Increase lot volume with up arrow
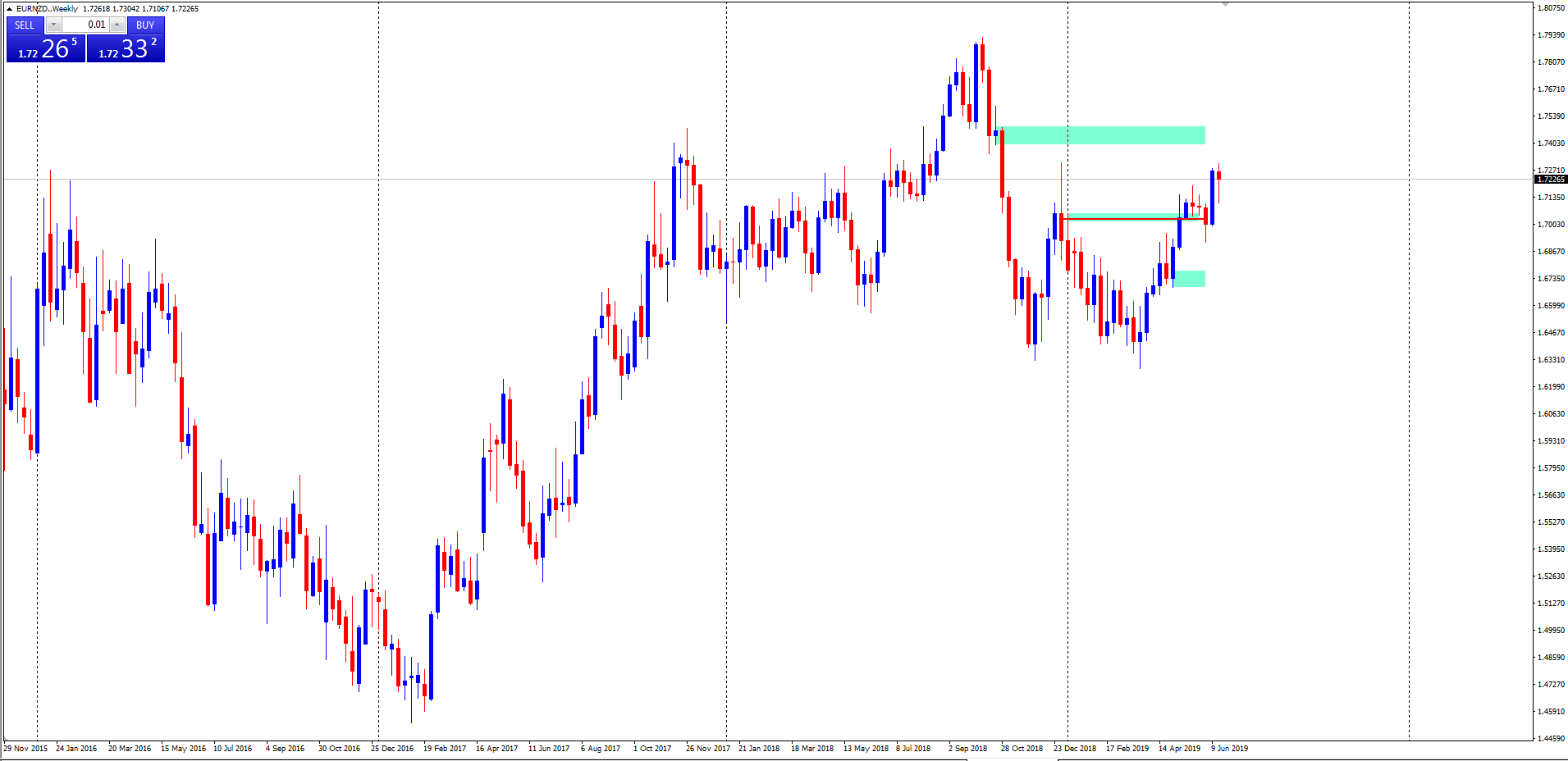This screenshot has width=1568, height=761. [117, 25]
